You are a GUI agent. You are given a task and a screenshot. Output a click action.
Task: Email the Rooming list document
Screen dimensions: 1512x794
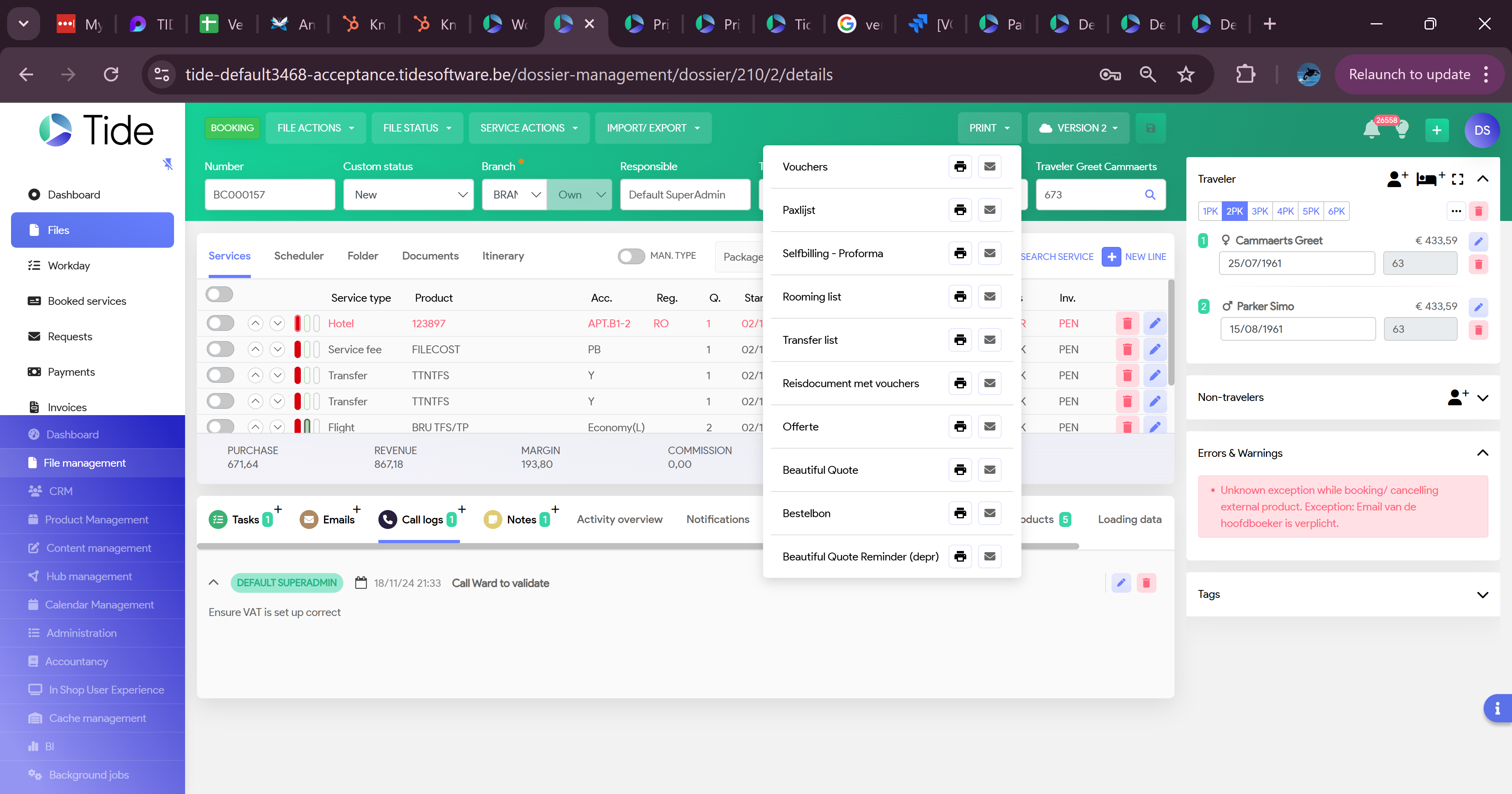[989, 297]
